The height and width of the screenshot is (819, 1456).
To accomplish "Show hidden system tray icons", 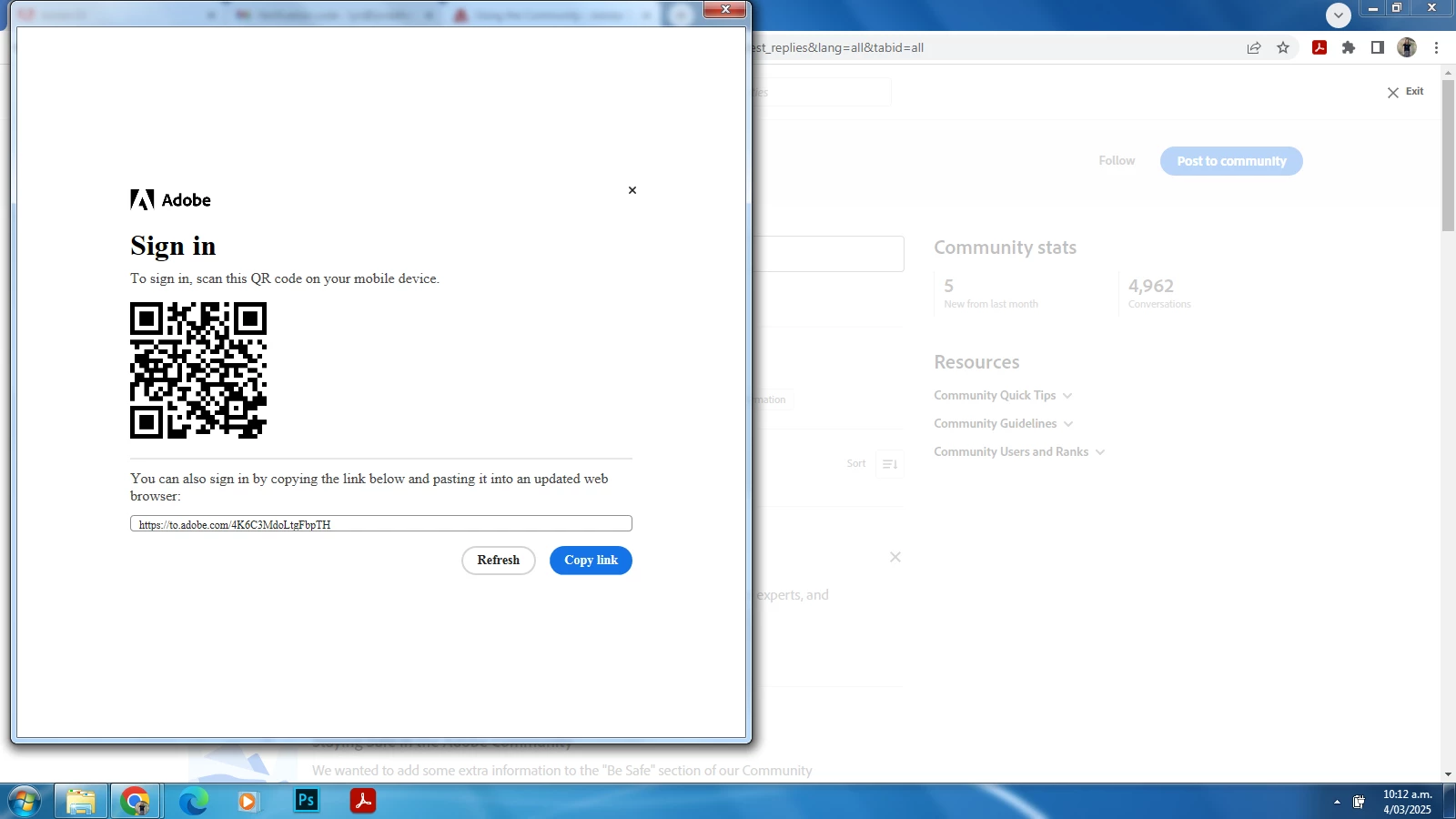I will coord(1337,802).
